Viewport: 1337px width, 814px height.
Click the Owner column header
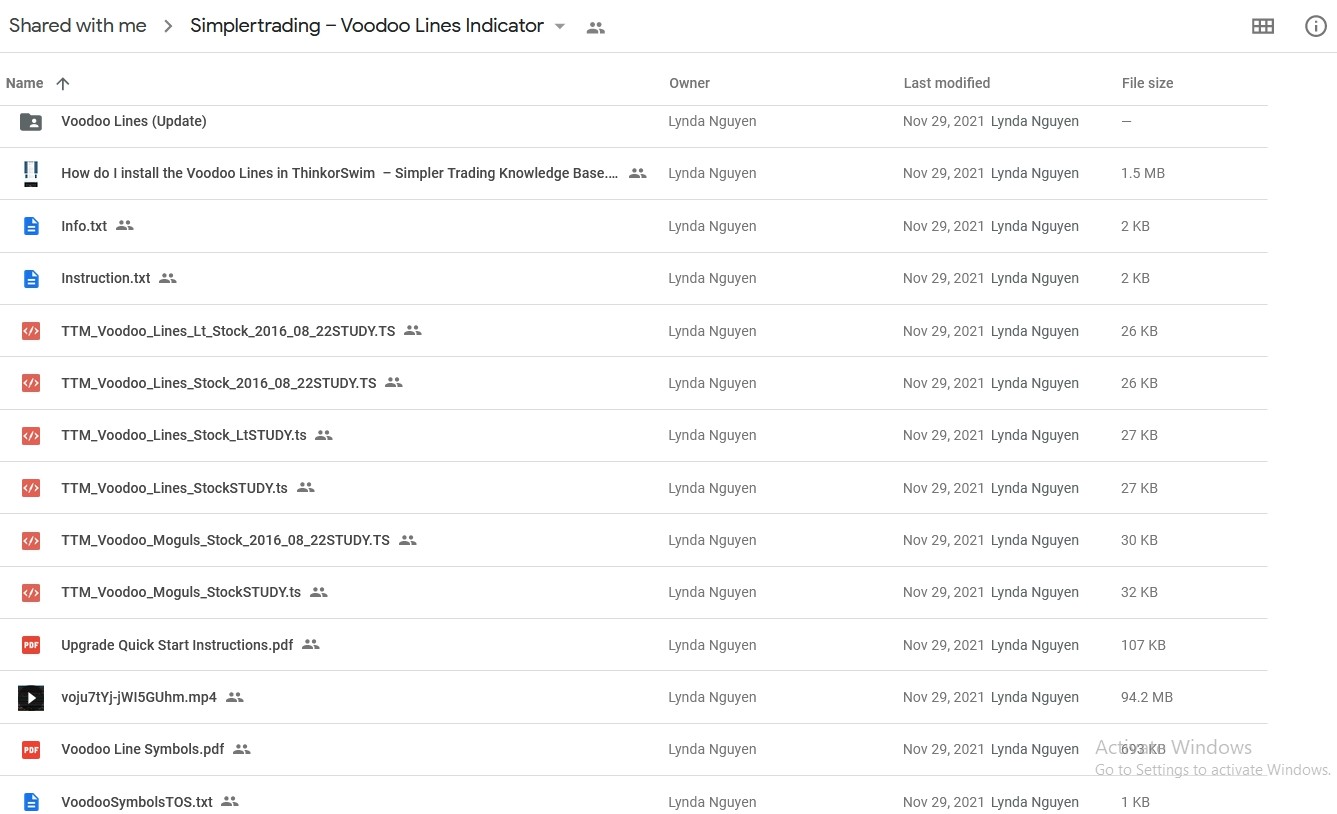click(689, 83)
